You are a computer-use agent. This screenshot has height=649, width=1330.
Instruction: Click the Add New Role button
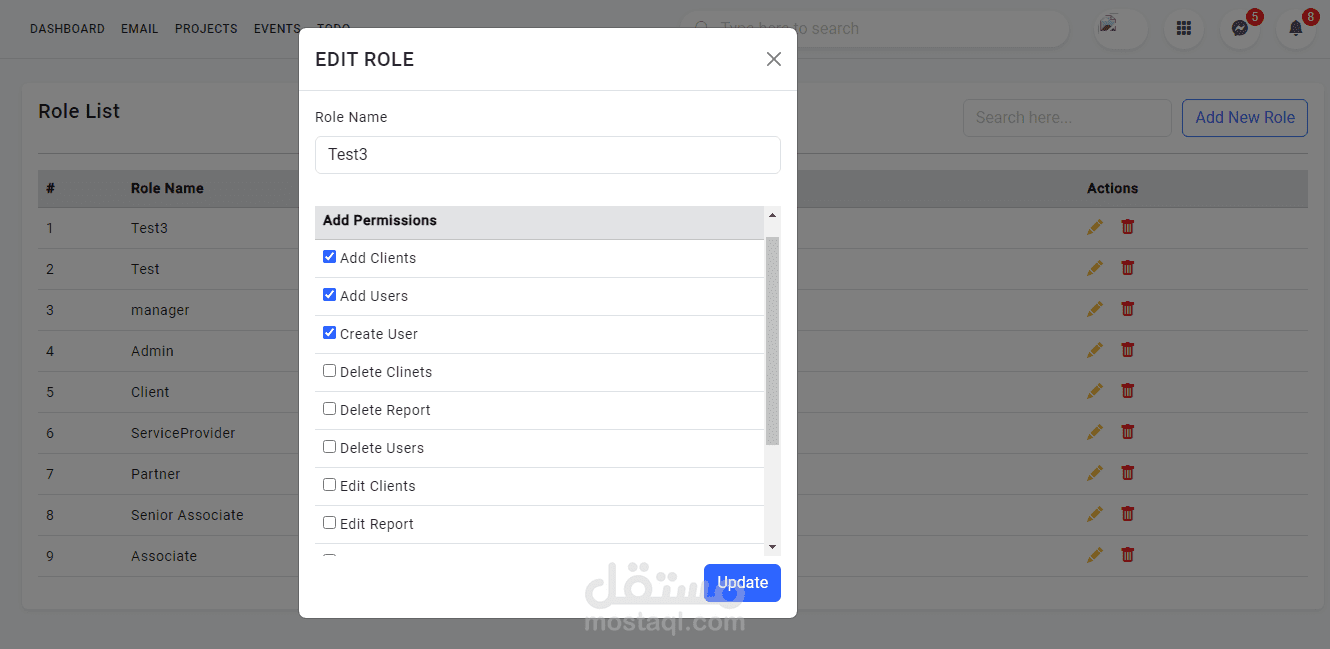click(1244, 118)
